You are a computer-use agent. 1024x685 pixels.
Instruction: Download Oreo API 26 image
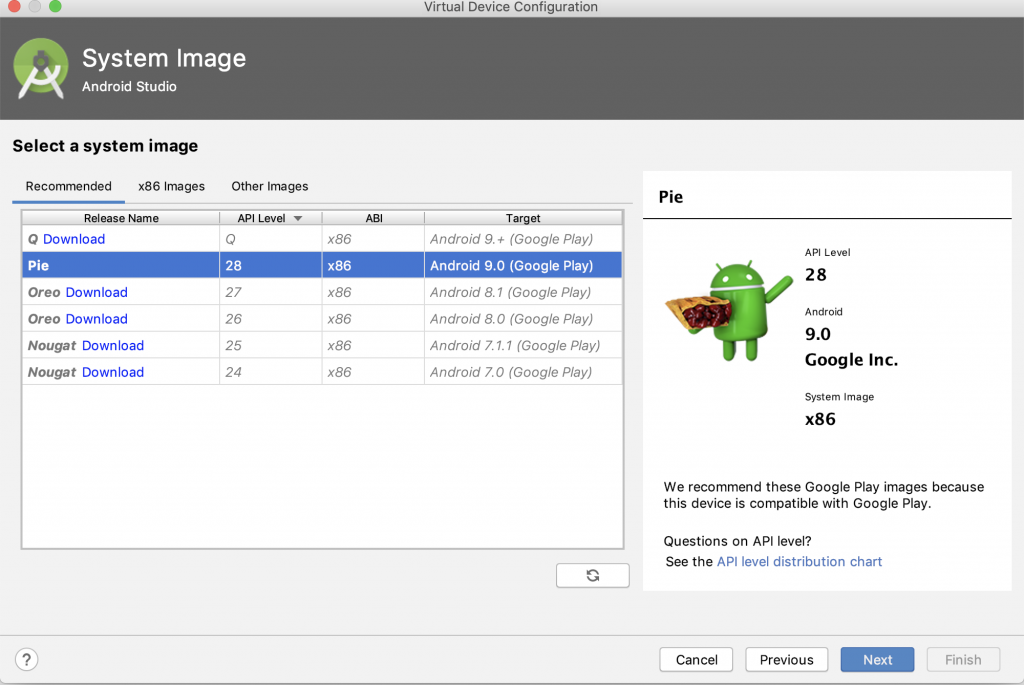(x=96, y=319)
